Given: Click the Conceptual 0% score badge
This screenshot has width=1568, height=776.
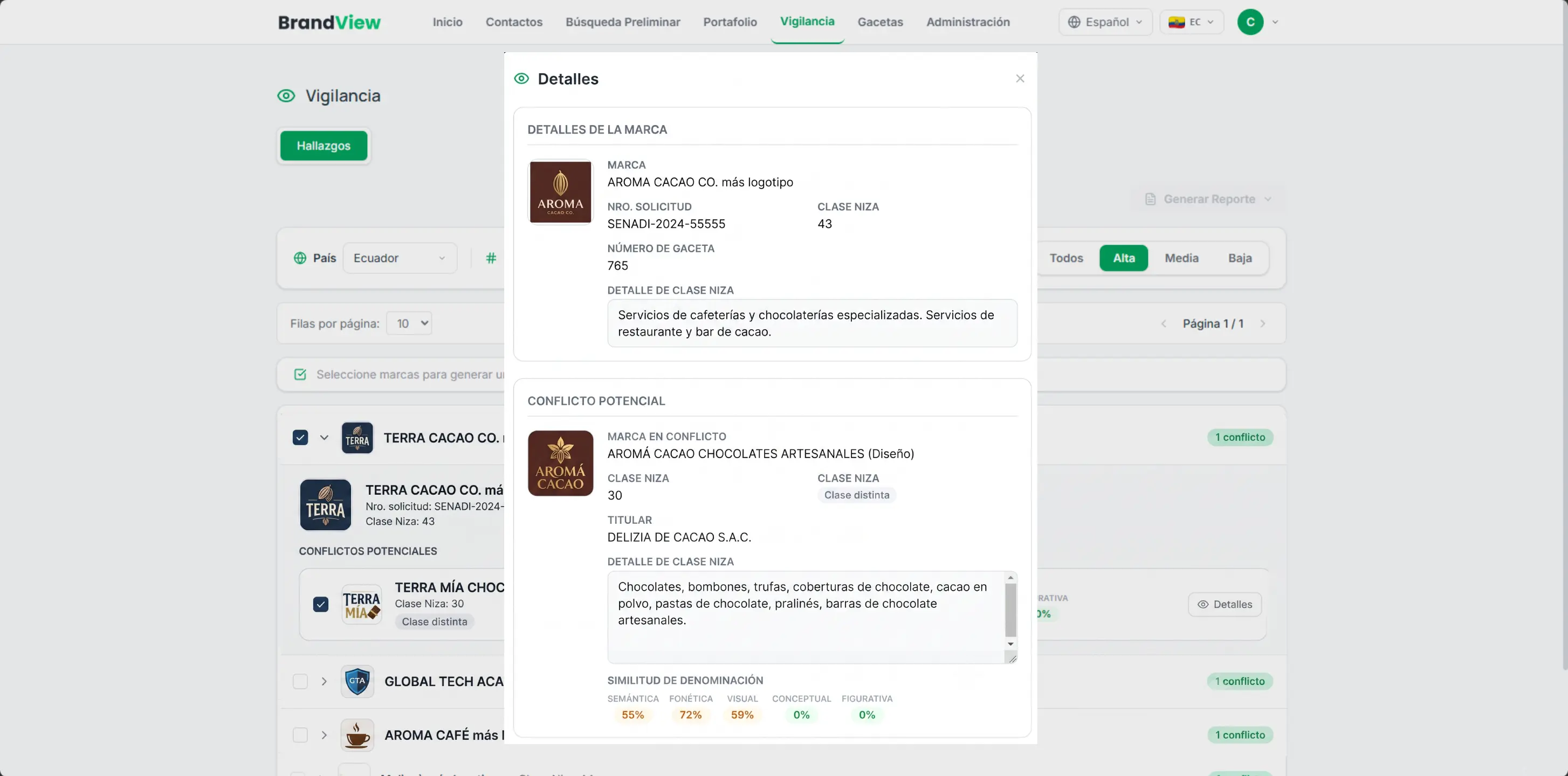Looking at the screenshot, I should (801, 715).
